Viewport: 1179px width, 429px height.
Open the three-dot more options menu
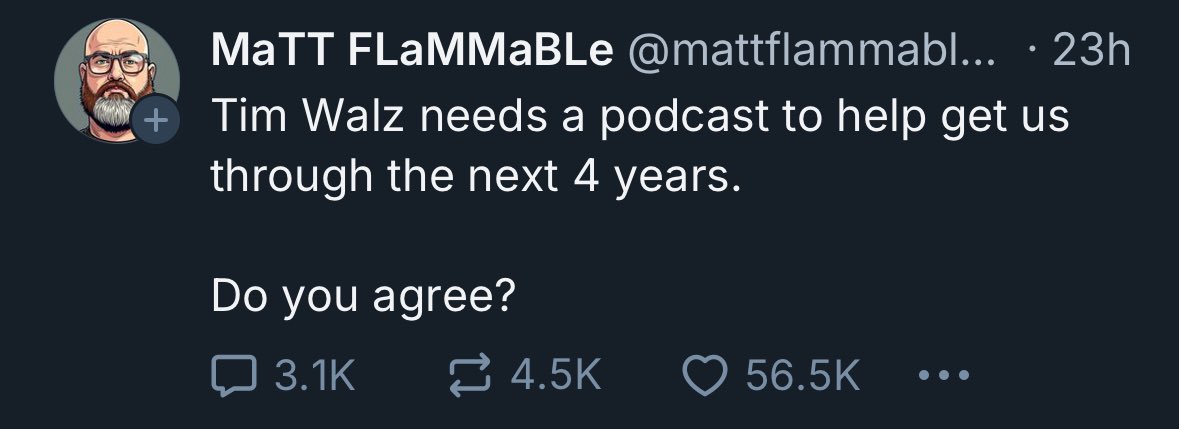(x=944, y=373)
